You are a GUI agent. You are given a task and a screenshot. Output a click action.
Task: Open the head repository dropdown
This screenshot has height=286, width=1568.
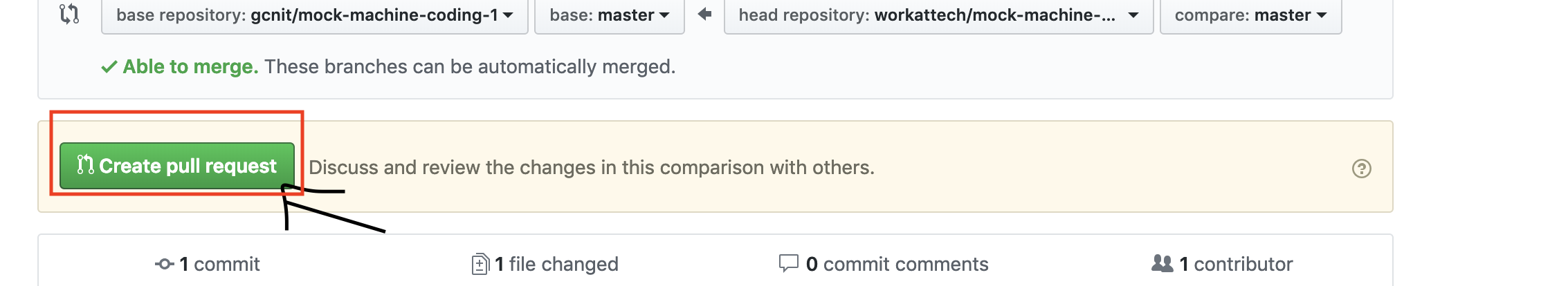click(x=938, y=15)
